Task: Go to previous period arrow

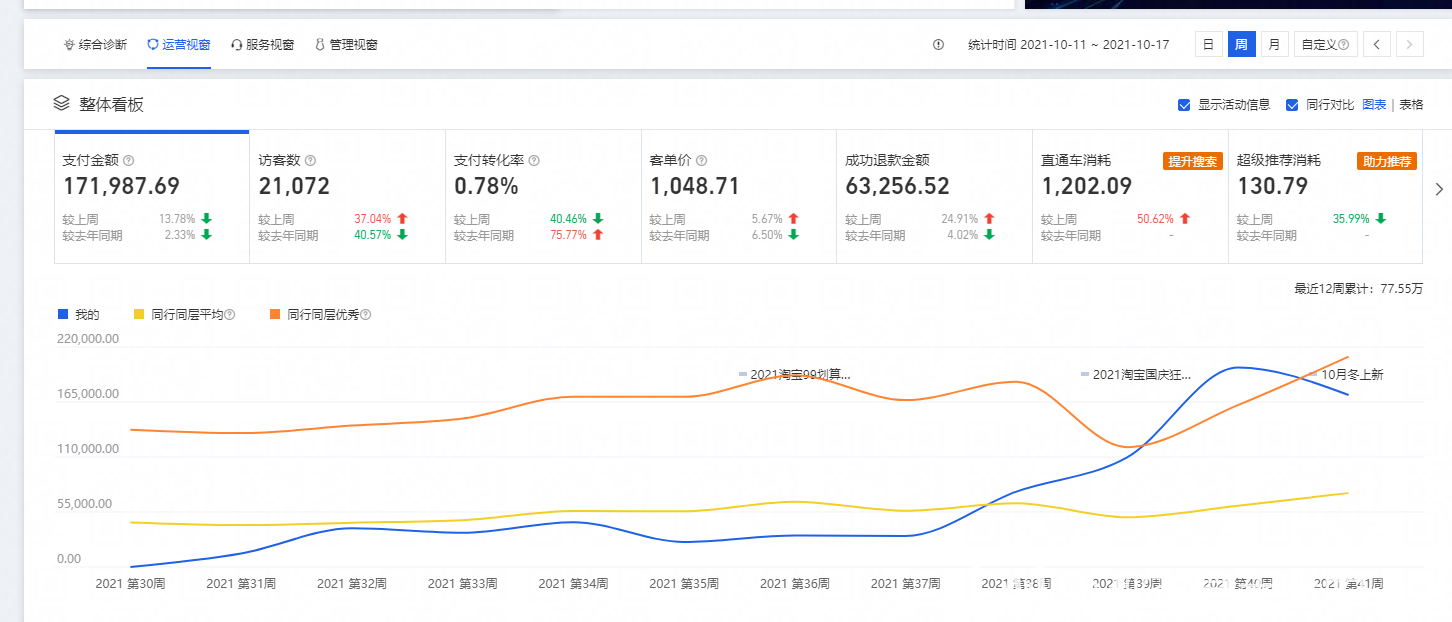Action: click(x=1377, y=44)
